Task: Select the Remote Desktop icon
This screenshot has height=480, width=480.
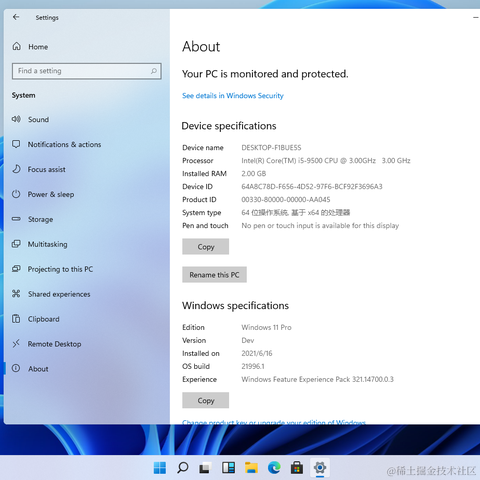Action: (x=16, y=344)
